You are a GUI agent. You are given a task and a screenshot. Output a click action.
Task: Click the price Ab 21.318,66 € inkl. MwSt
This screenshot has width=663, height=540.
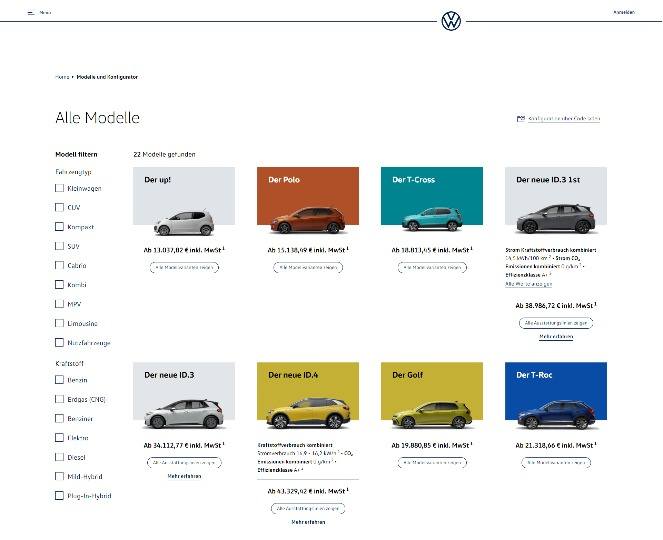pos(556,445)
